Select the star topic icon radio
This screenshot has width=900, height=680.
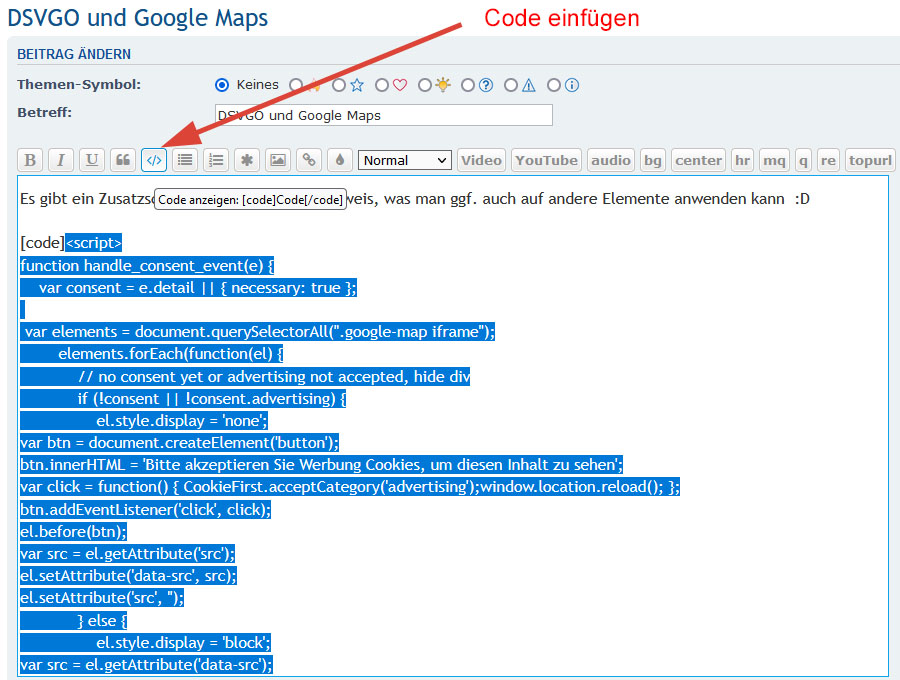pyautogui.click(x=339, y=85)
